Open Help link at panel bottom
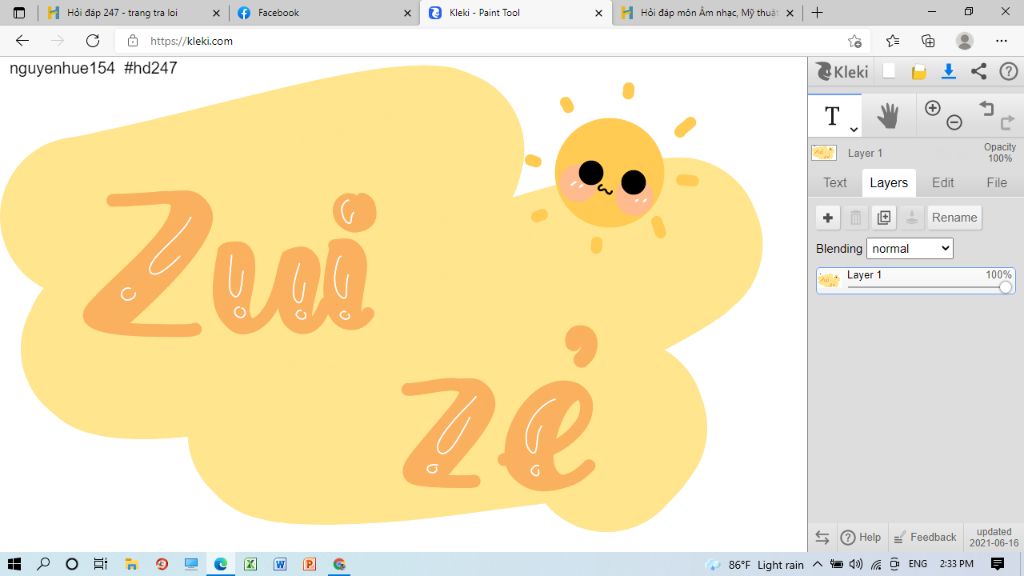The height and width of the screenshot is (576, 1024). point(861,537)
